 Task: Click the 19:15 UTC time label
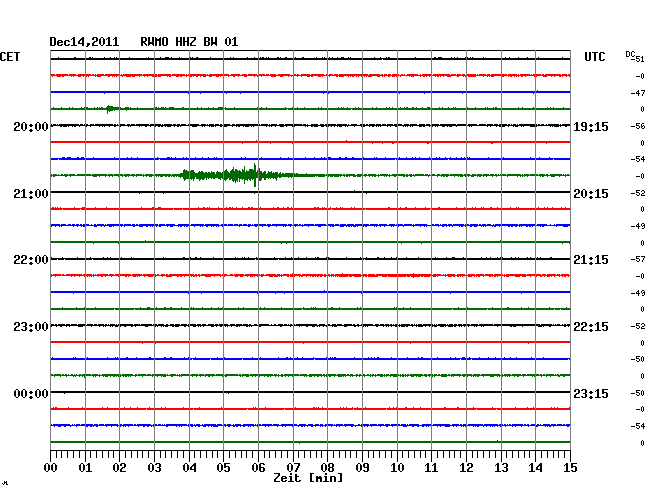tap(591, 127)
